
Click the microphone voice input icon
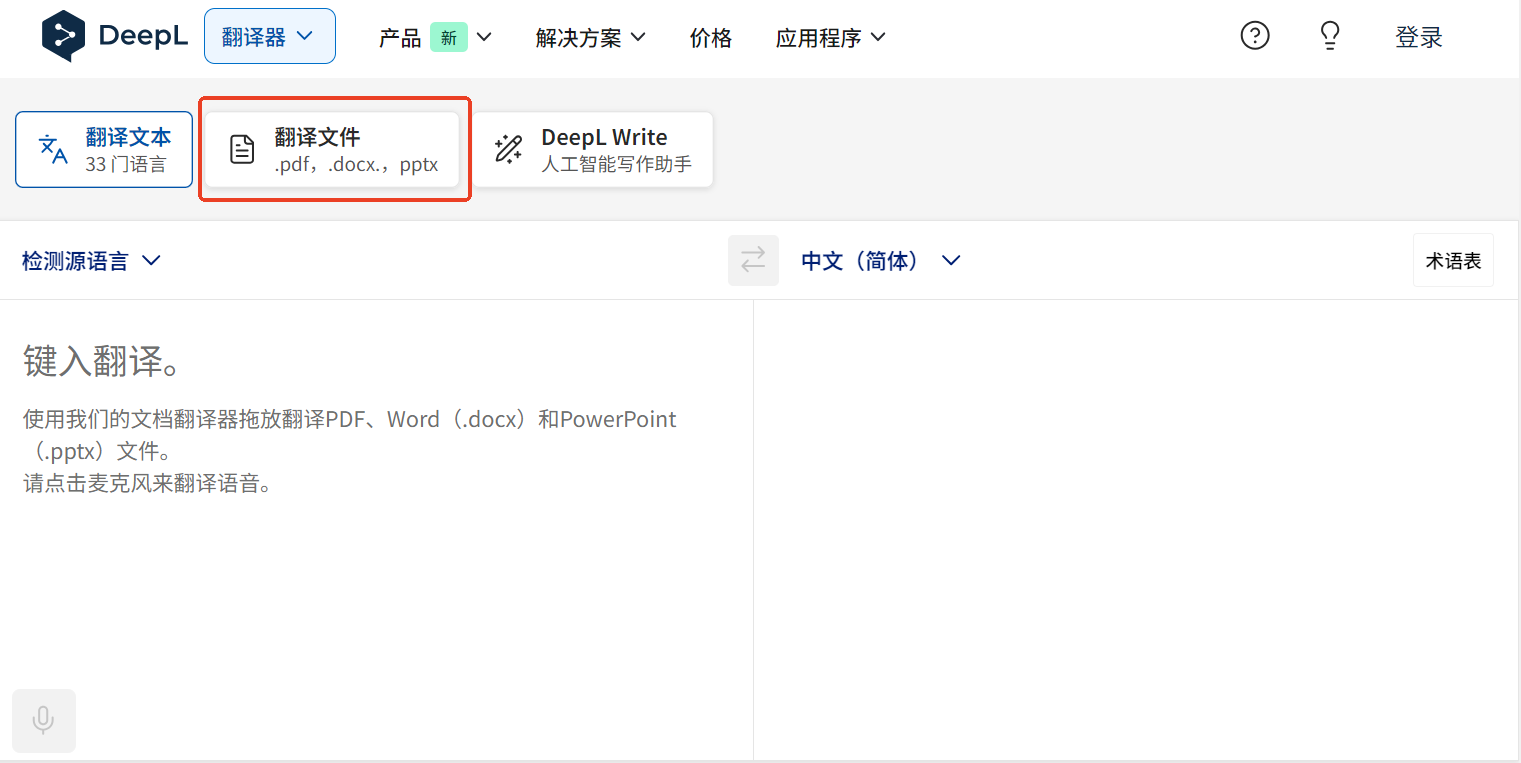tap(43, 720)
